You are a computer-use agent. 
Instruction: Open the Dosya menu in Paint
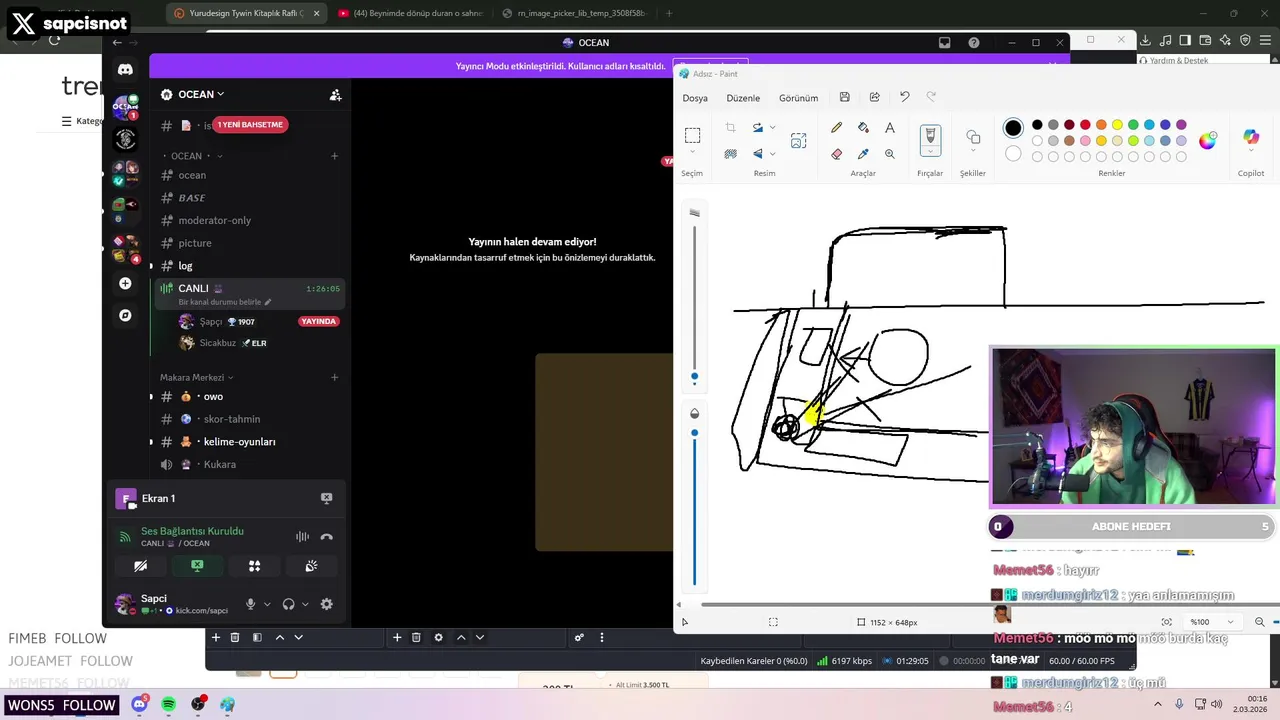pyautogui.click(x=695, y=98)
